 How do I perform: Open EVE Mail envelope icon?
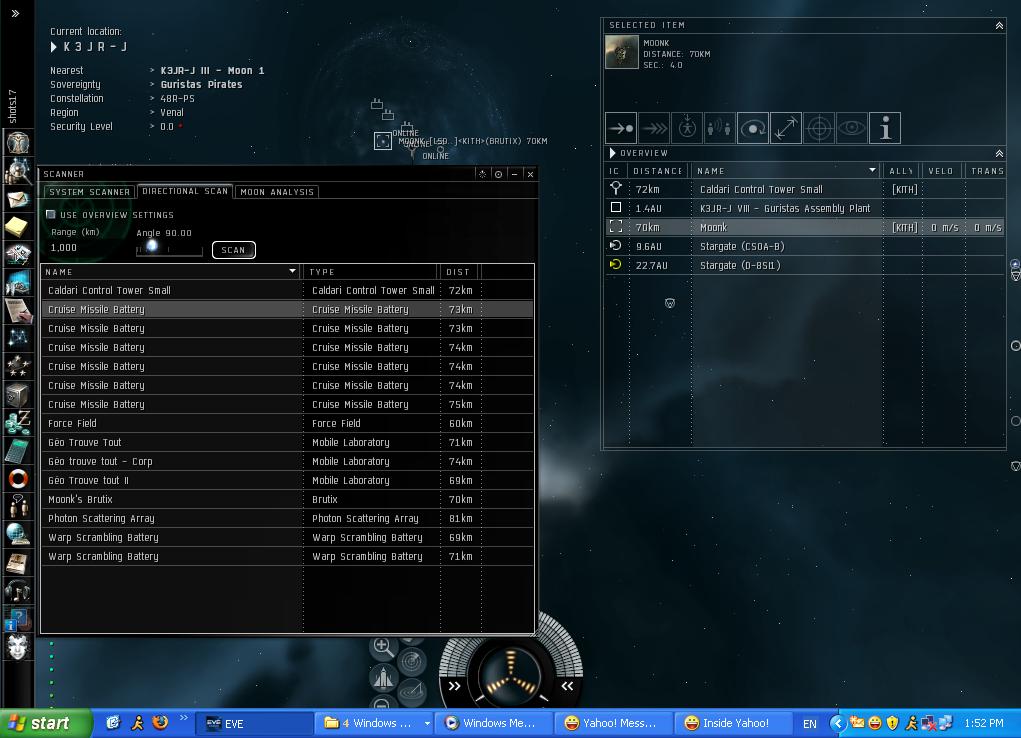[18, 199]
